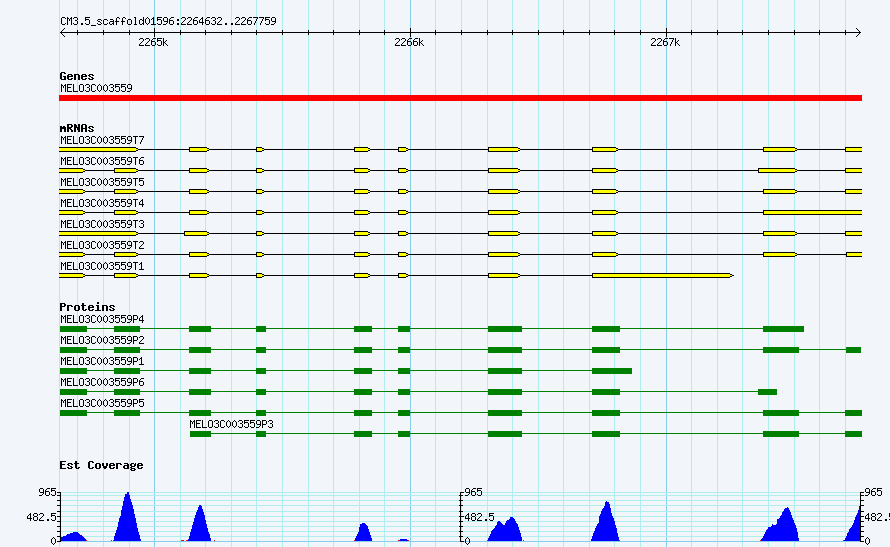Open the MELO3C003559P4 protein label
Image resolution: width=890 pixels, height=547 pixels.
pos(102,319)
